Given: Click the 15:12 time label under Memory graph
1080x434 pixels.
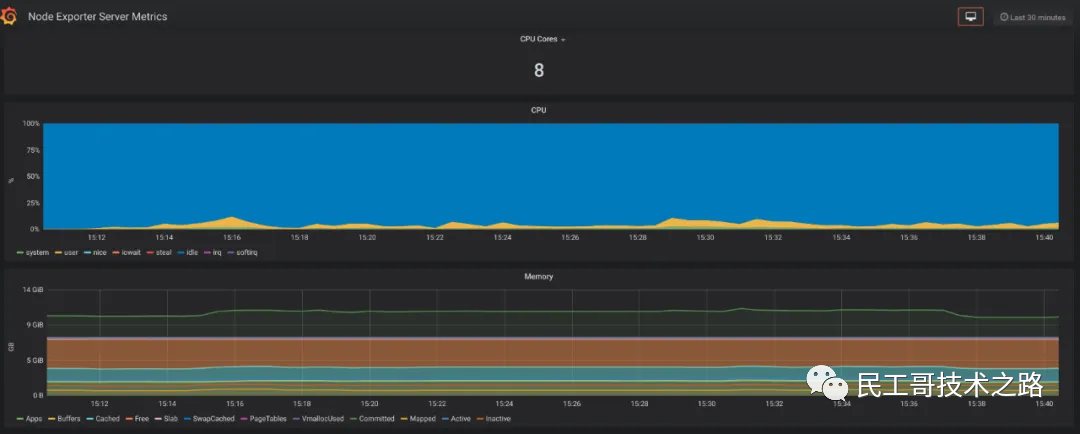Looking at the screenshot, I should 100,404.
